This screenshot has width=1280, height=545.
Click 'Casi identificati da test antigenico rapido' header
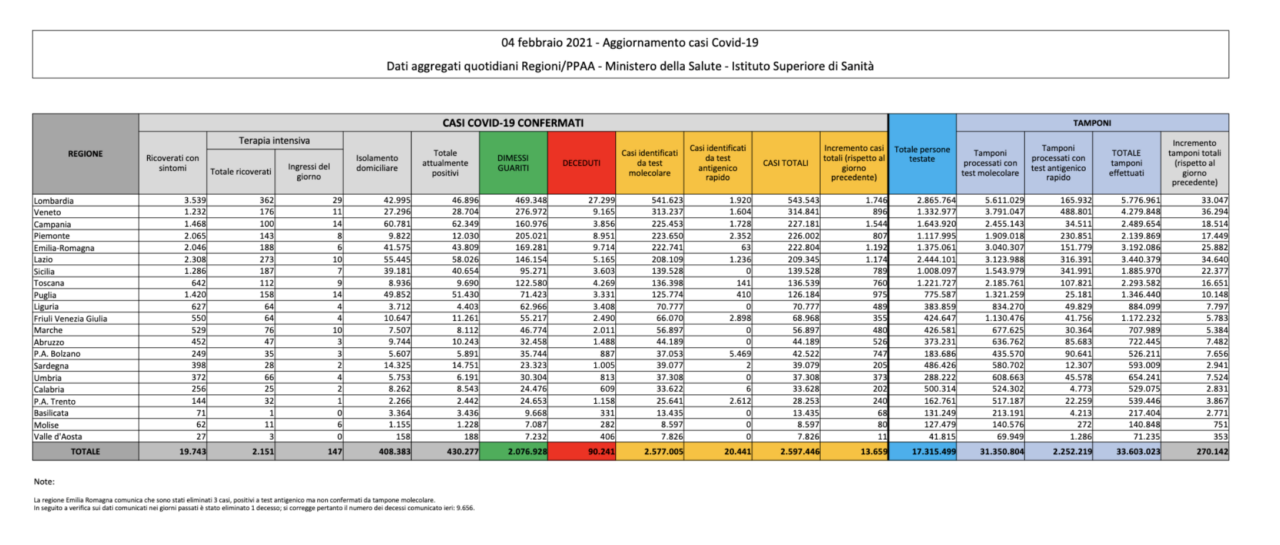click(x=717, y=161)
